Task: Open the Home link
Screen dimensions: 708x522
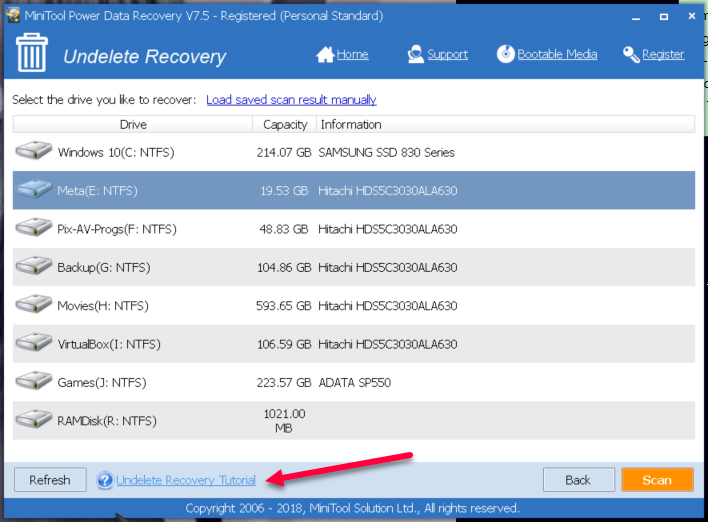Action: (352, 55)
